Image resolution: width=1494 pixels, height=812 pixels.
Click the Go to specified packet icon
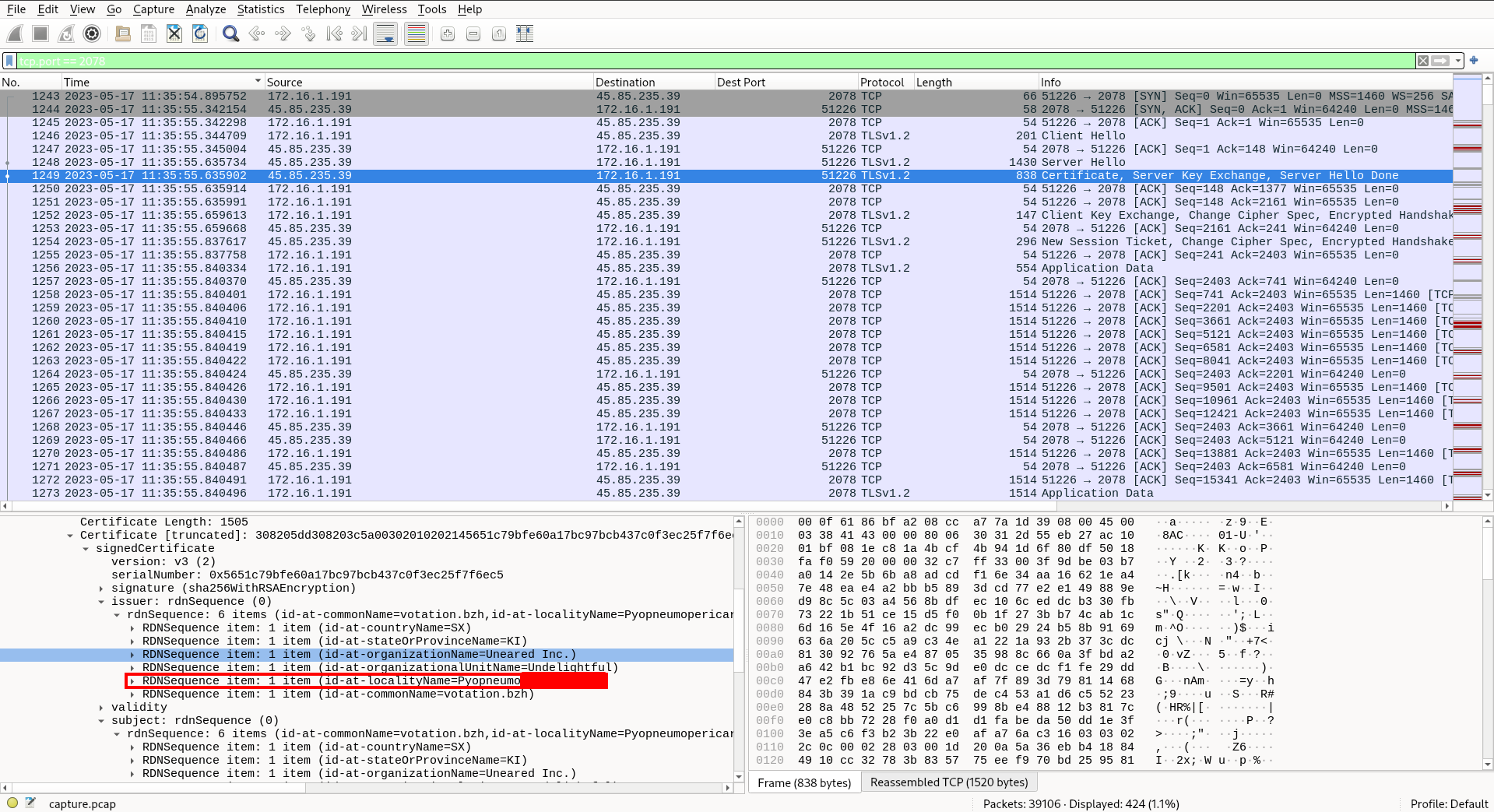point(308,33)
